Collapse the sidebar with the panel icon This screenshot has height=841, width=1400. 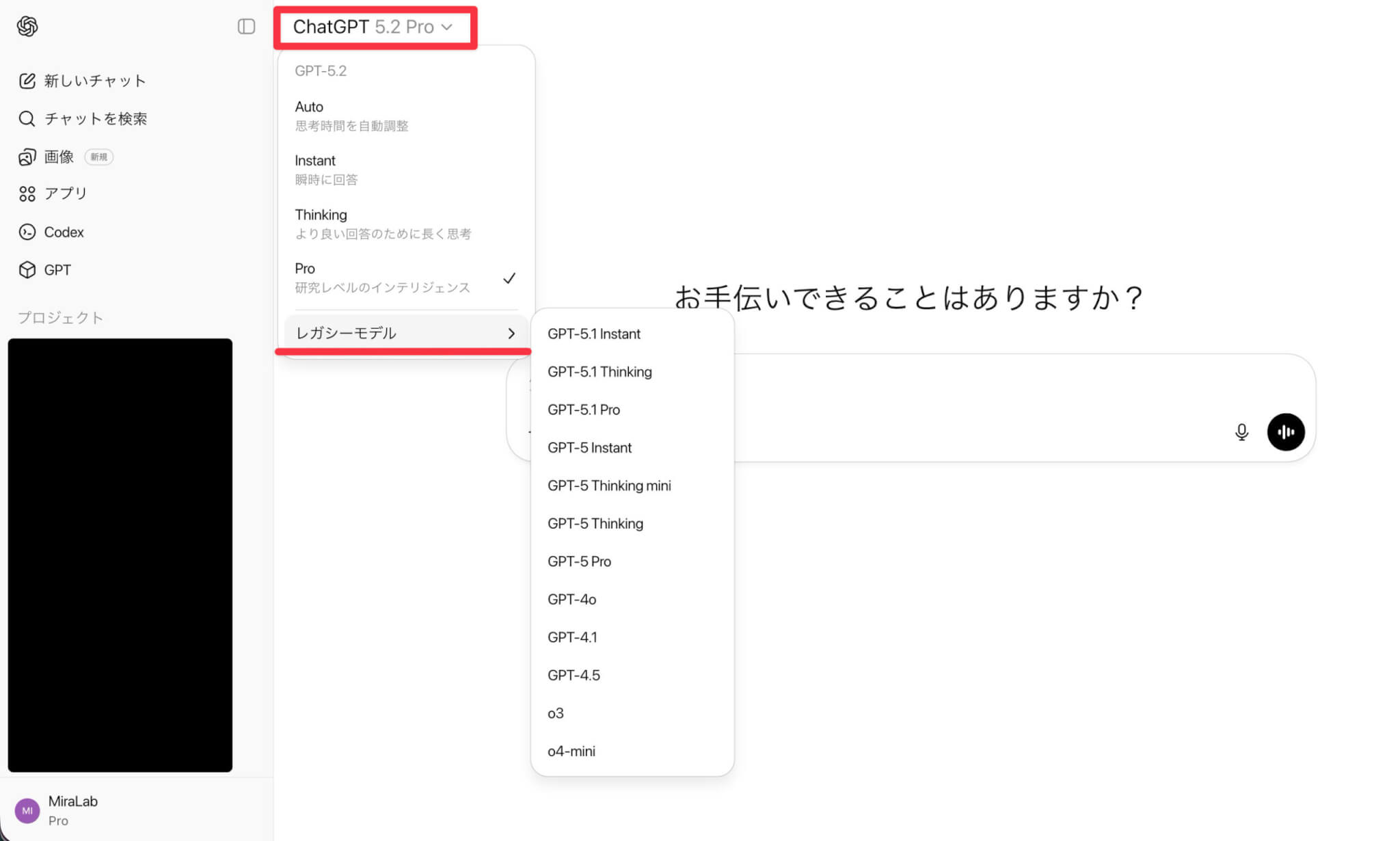click(246, 26)
